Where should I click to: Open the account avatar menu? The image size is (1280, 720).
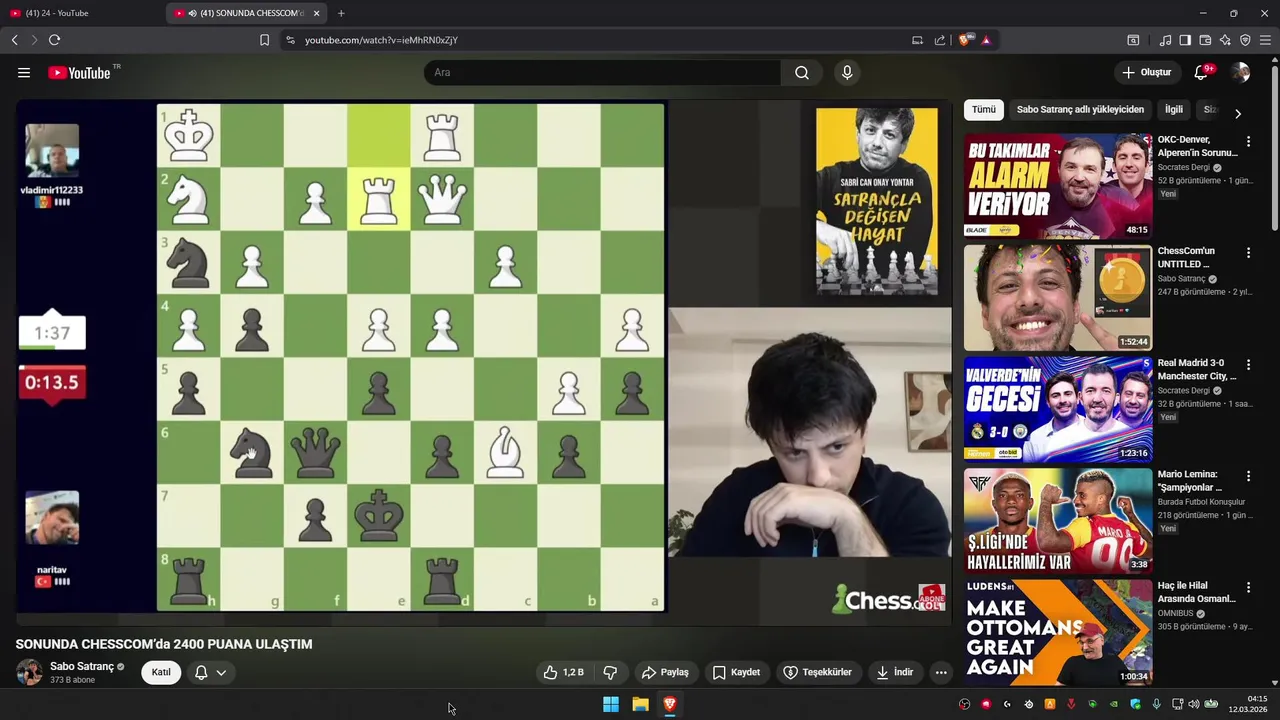(1241, 72)
